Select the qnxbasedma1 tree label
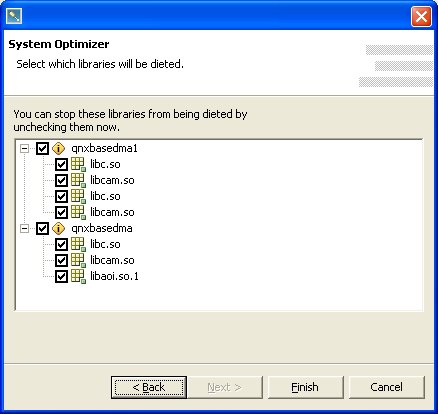 point(104,148)
